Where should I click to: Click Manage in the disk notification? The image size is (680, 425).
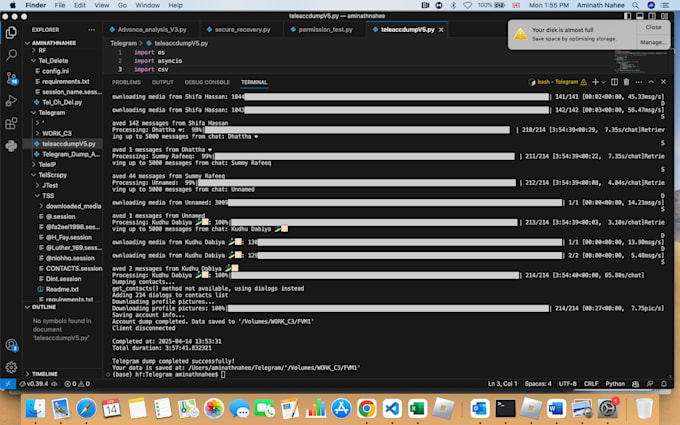[653, 42]
